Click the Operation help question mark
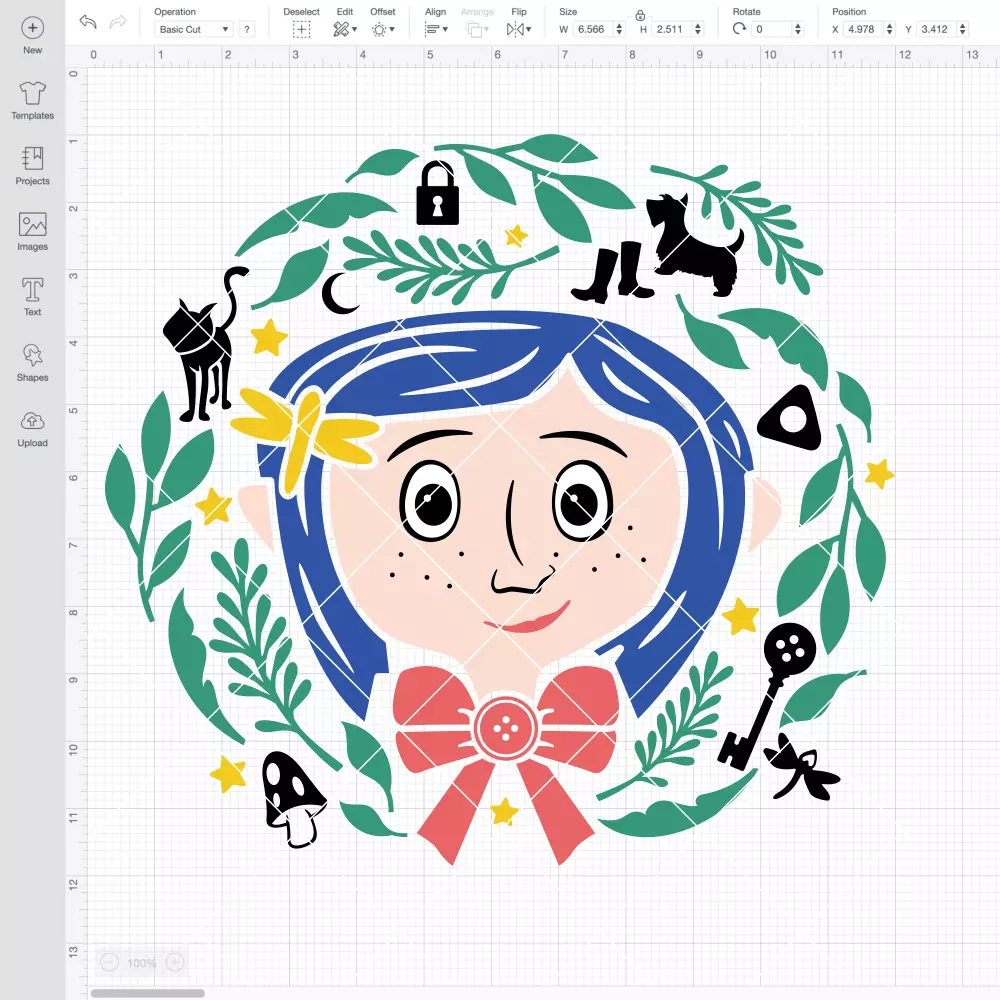 pos(247,29)
